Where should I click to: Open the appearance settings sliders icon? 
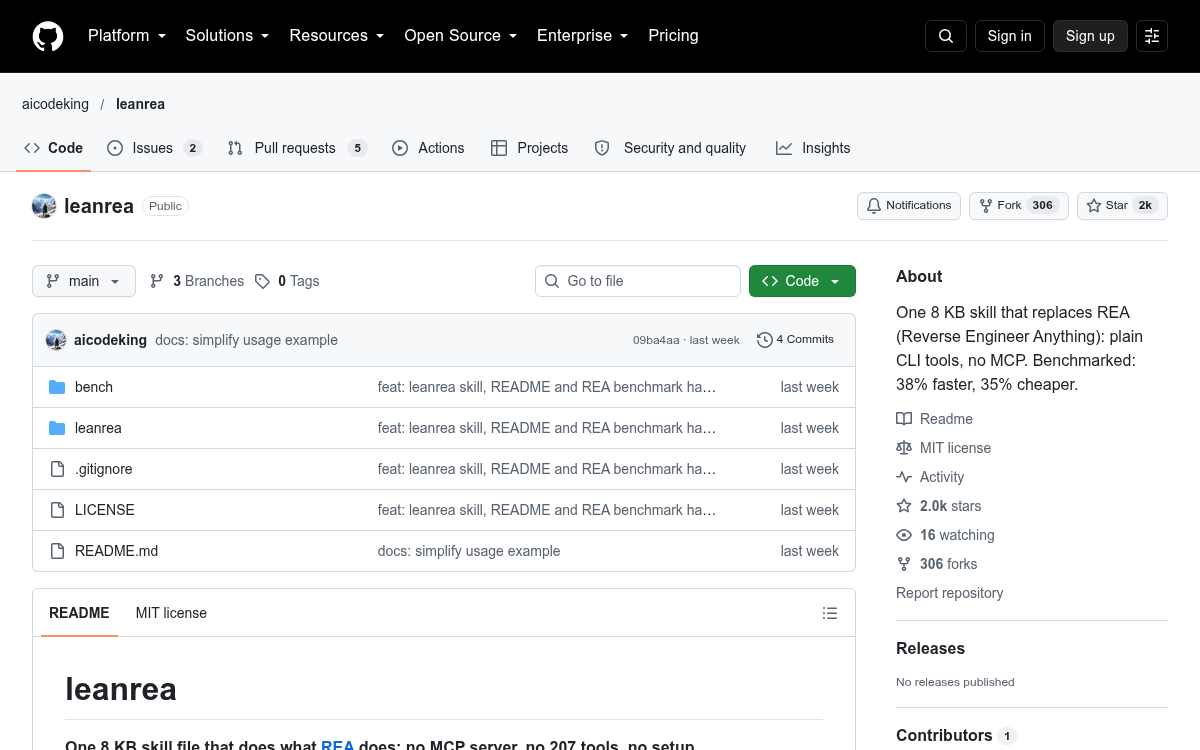click(1152, 36)
